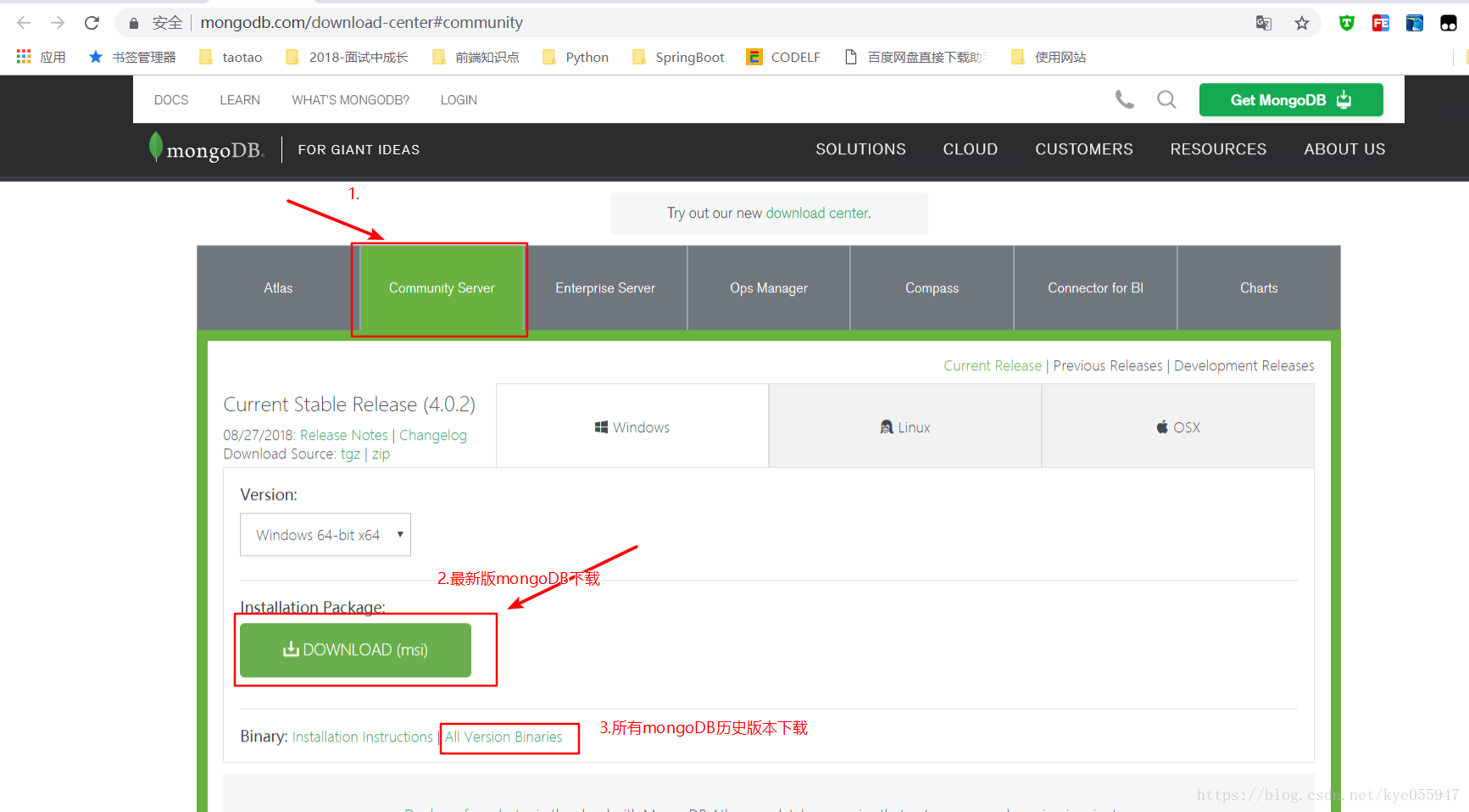Open the DOCS menu item
Image resolution: width=1469 pixels, height=812 pixels.
pos(171,100)
